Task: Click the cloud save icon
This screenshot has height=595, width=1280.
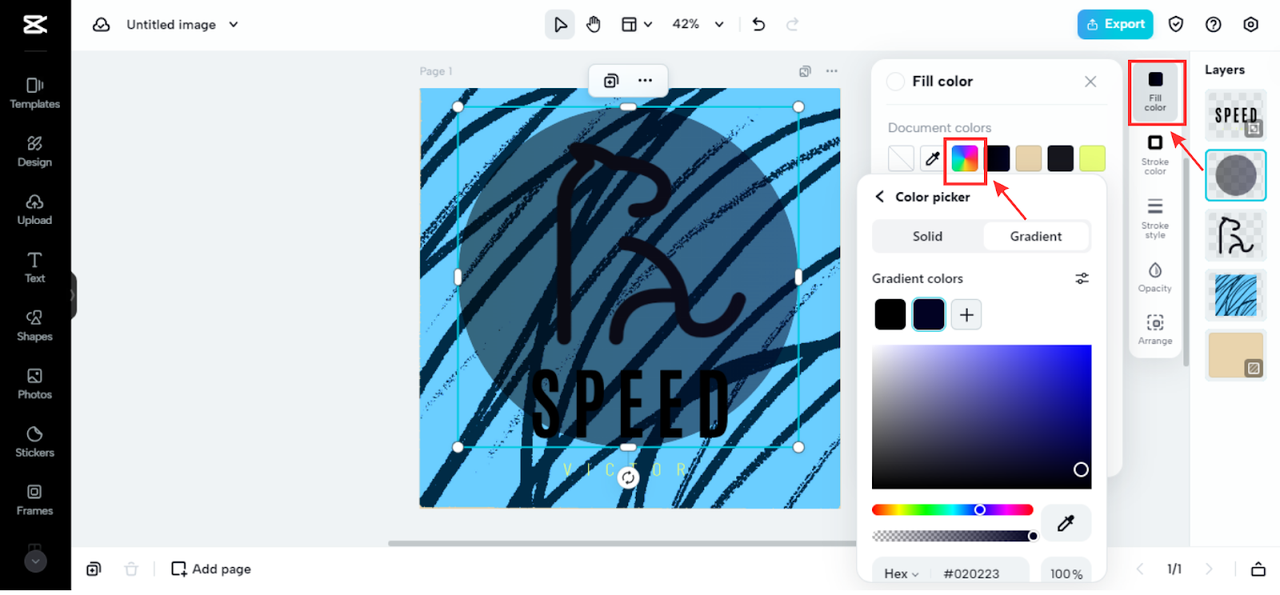Action: point(101,25)
